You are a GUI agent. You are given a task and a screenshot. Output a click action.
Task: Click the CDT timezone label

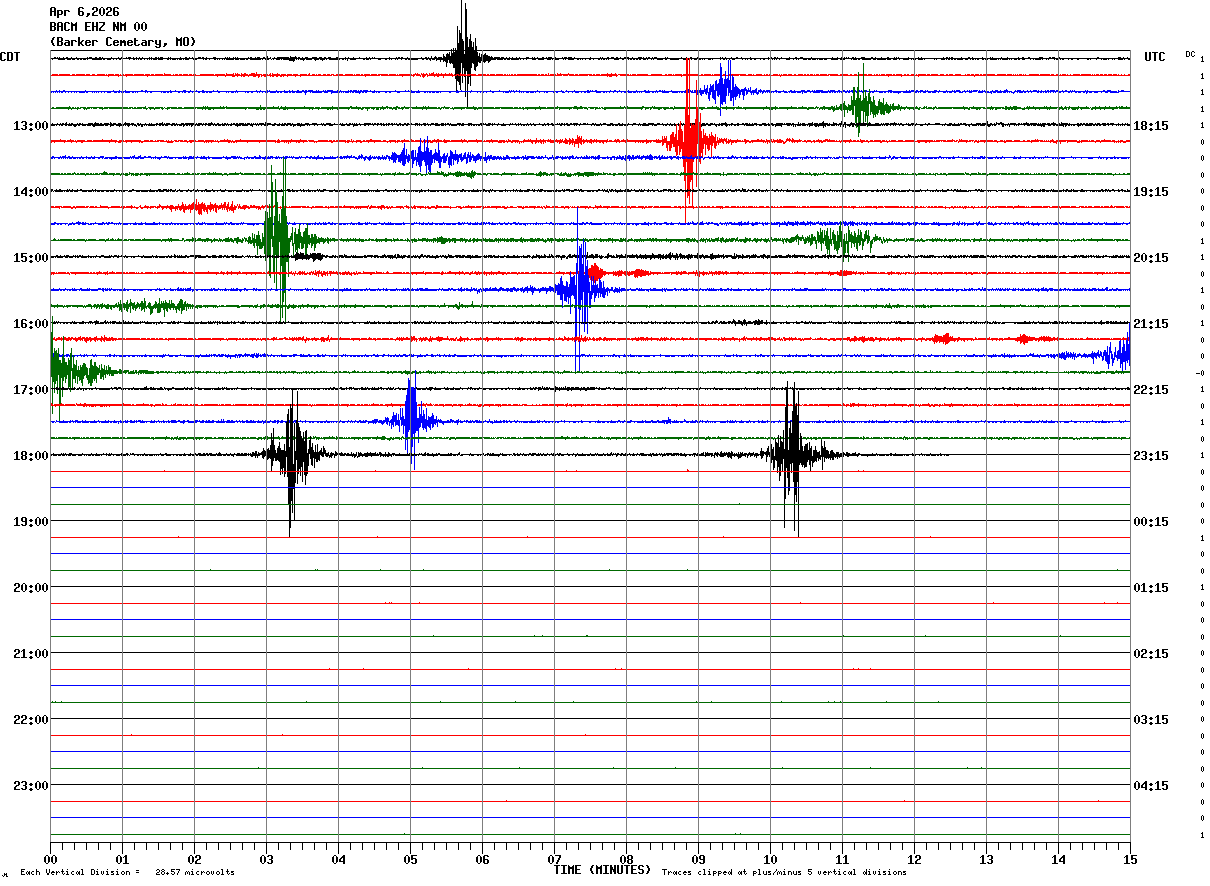[x=11, y=57]
